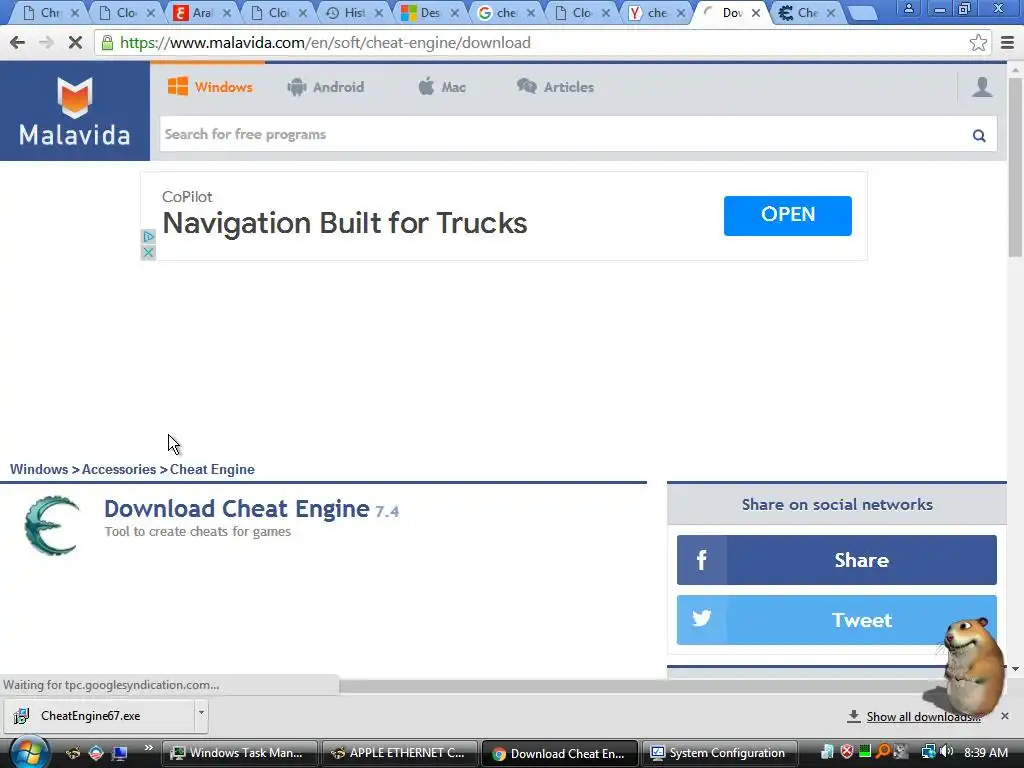Stop loading the page
The width and height of the screenshot is (1024, 768).
tap(75, 42)
